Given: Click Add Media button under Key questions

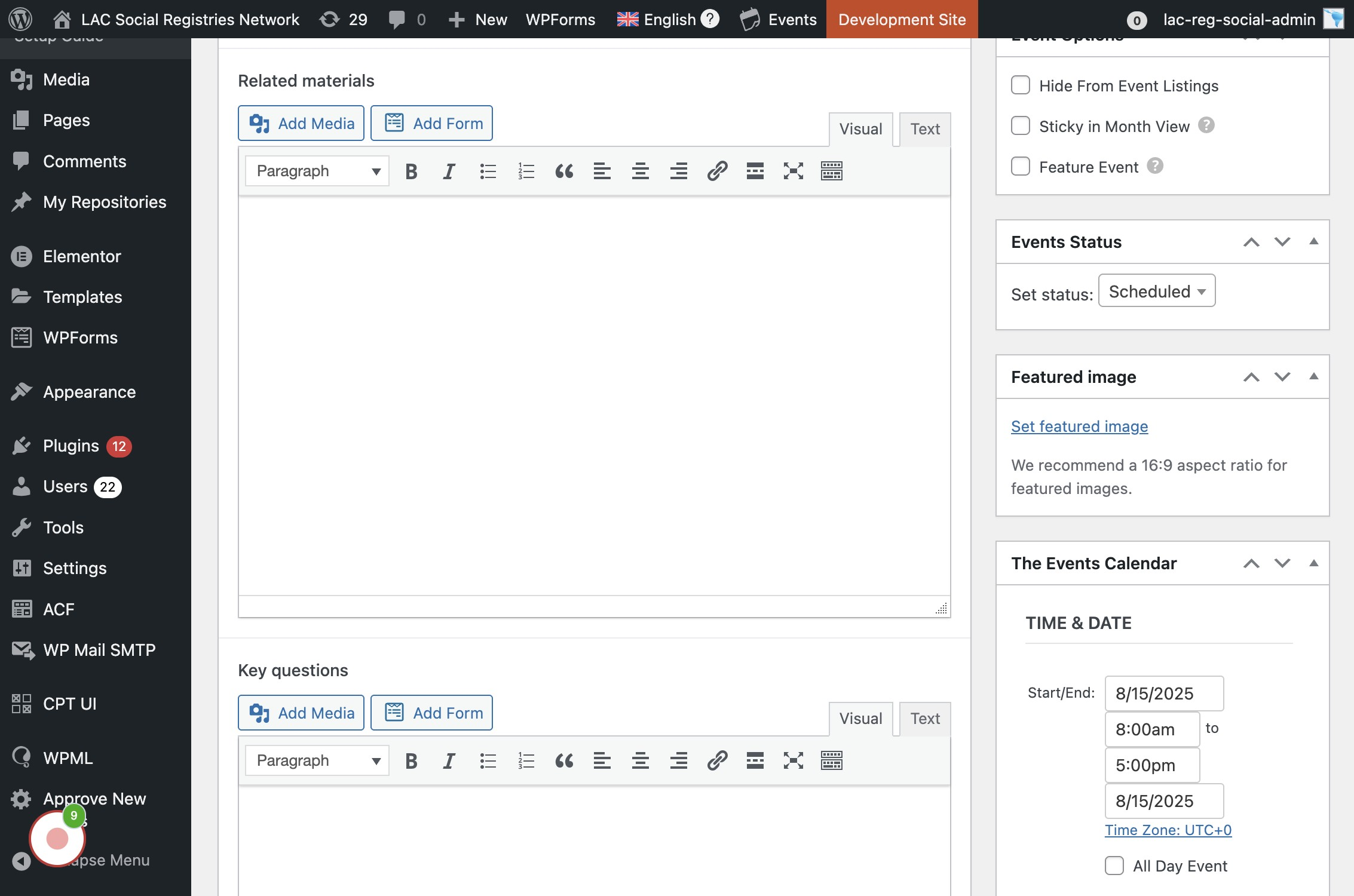Looking at the screenshot, I should (301, 713).
